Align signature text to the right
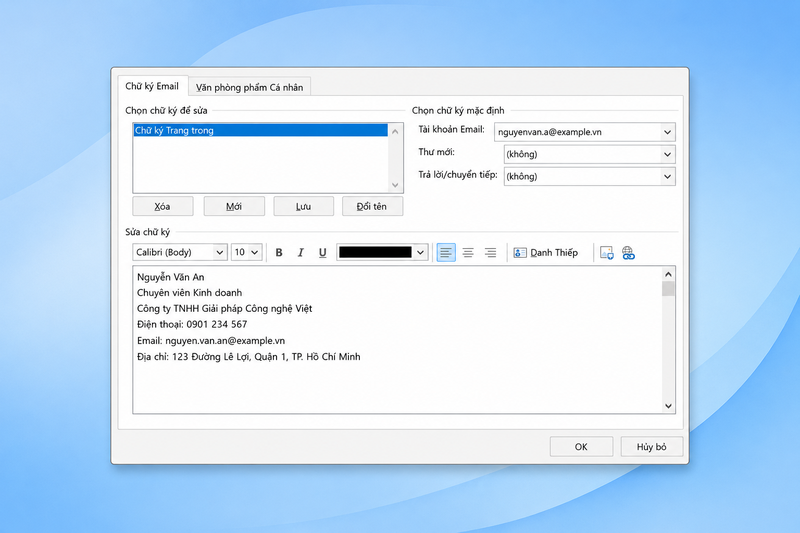Screen dimensions: 800x533 [x=490, y=252]
